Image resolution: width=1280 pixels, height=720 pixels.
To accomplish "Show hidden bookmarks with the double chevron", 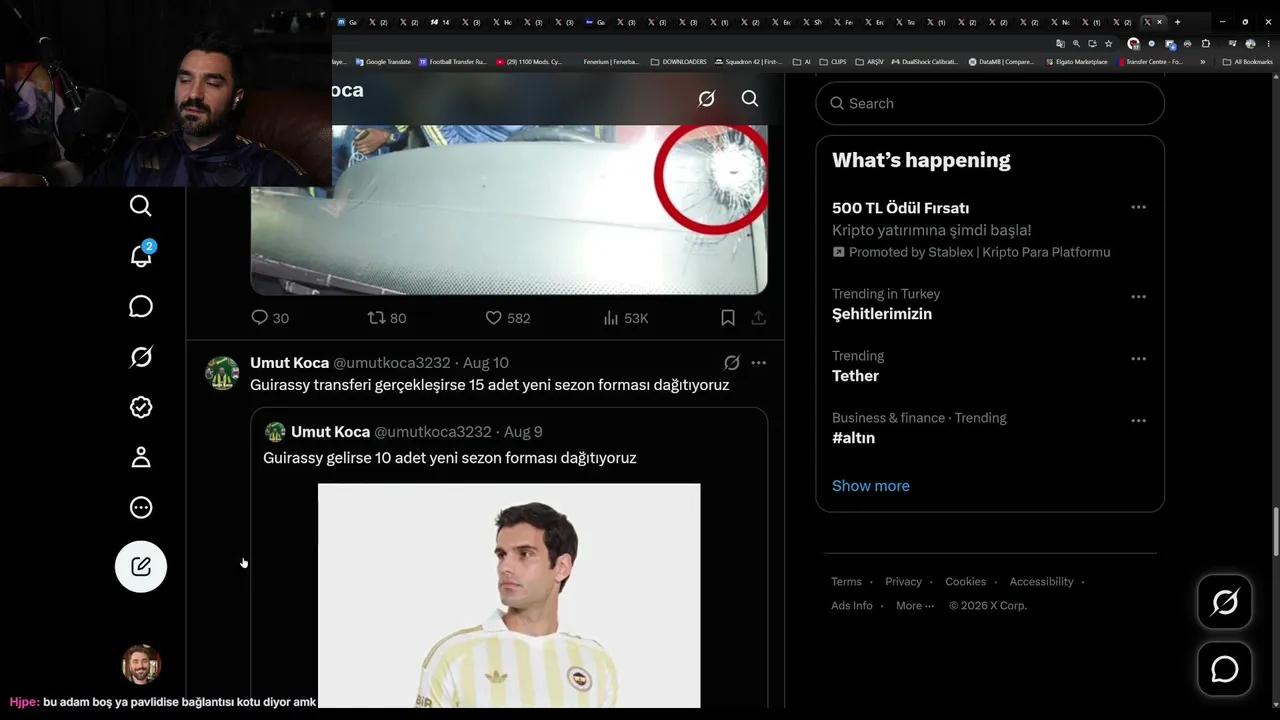I will (x=1202, y=62).
